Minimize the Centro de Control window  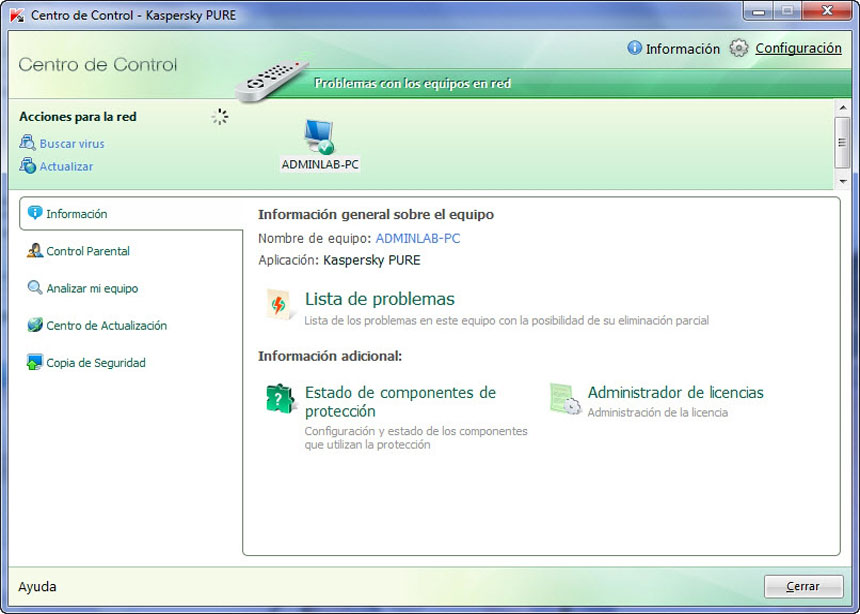click(x=759, y=11)
